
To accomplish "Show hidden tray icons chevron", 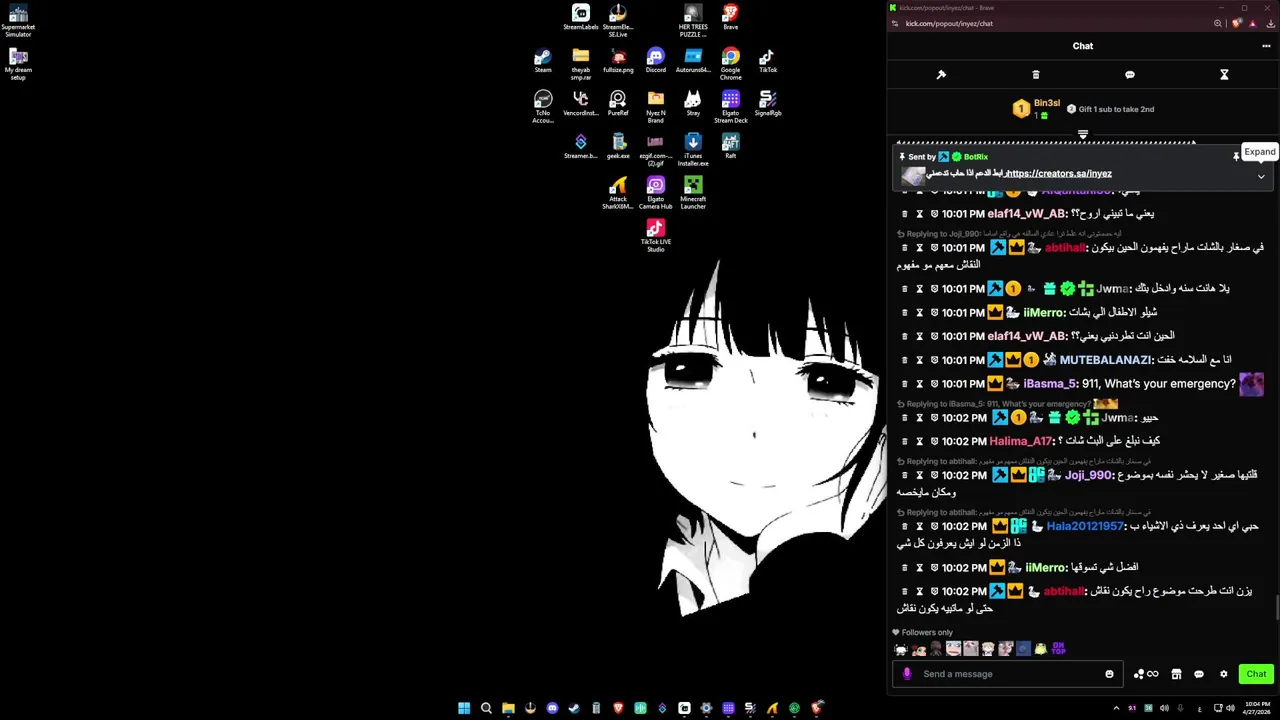I will pyautogui.click(x=1116, y=708).
